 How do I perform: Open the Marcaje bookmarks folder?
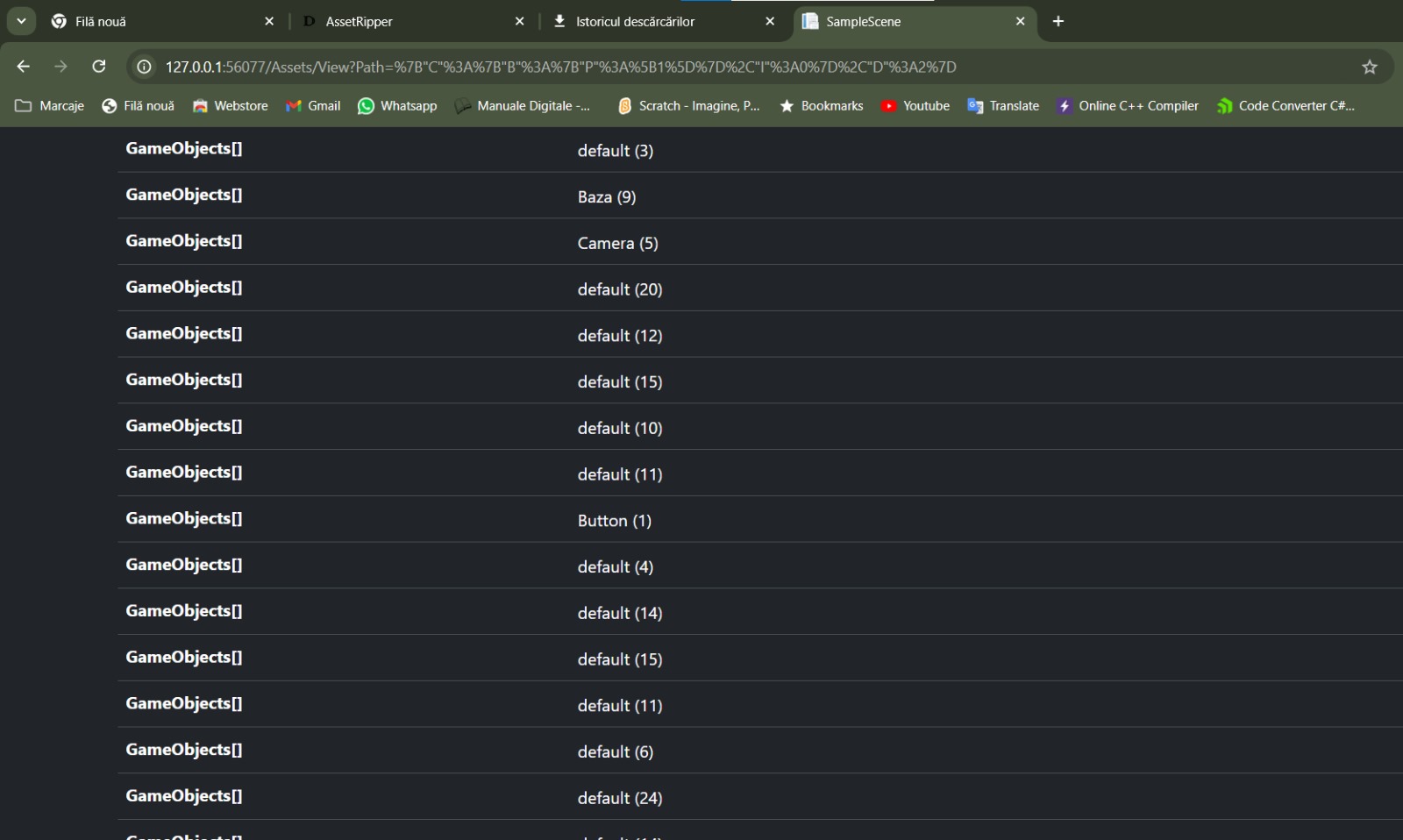(50, 105)
